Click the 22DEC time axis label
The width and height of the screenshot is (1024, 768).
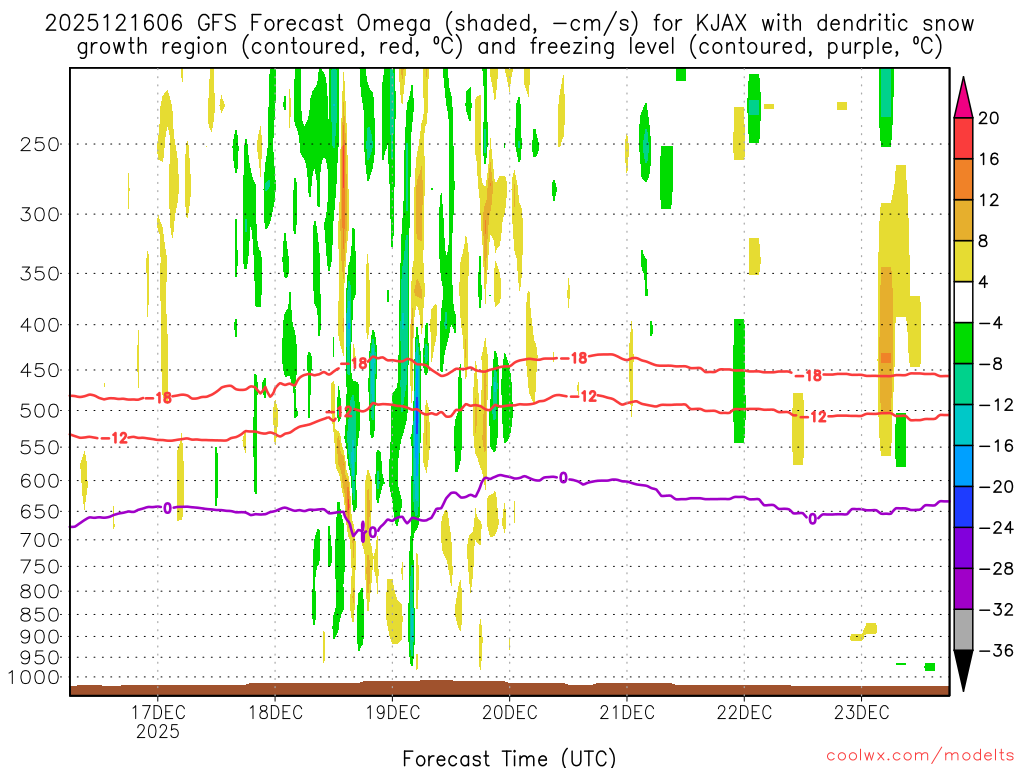(x=744, y=712)
